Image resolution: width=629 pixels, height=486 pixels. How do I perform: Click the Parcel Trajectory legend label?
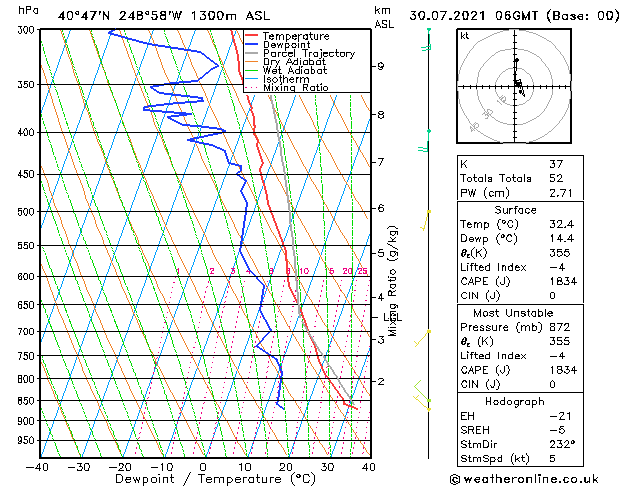click(x=309, y=53)
